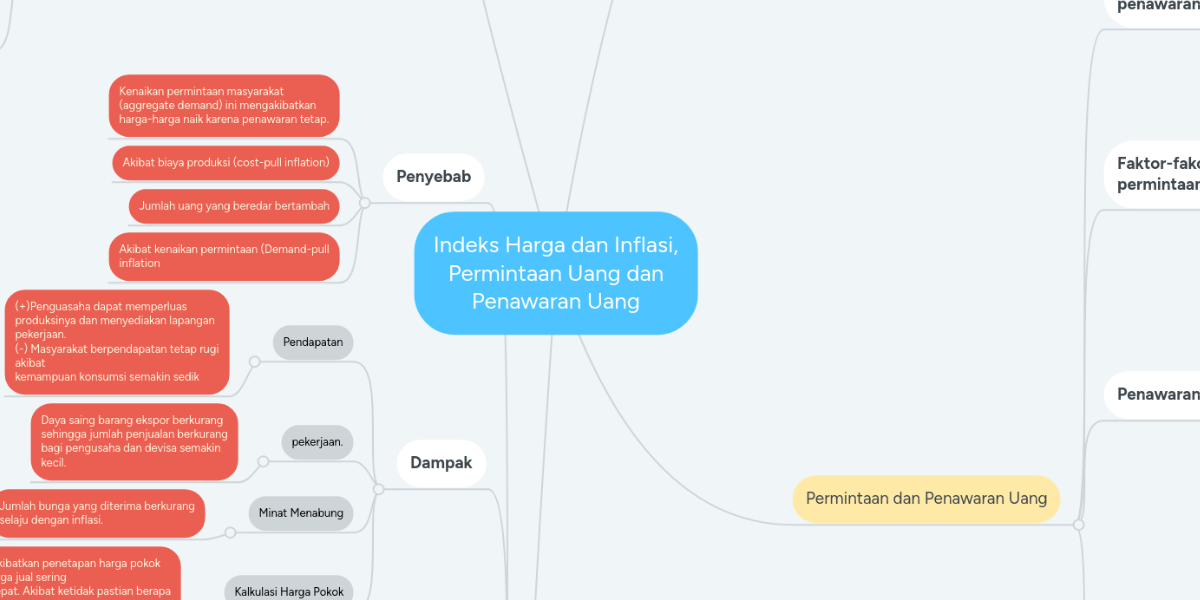Screen dimensions: 1200x600
Task: Select the Kalkulasi Harga Pokok node
Action: pos(288,590)
